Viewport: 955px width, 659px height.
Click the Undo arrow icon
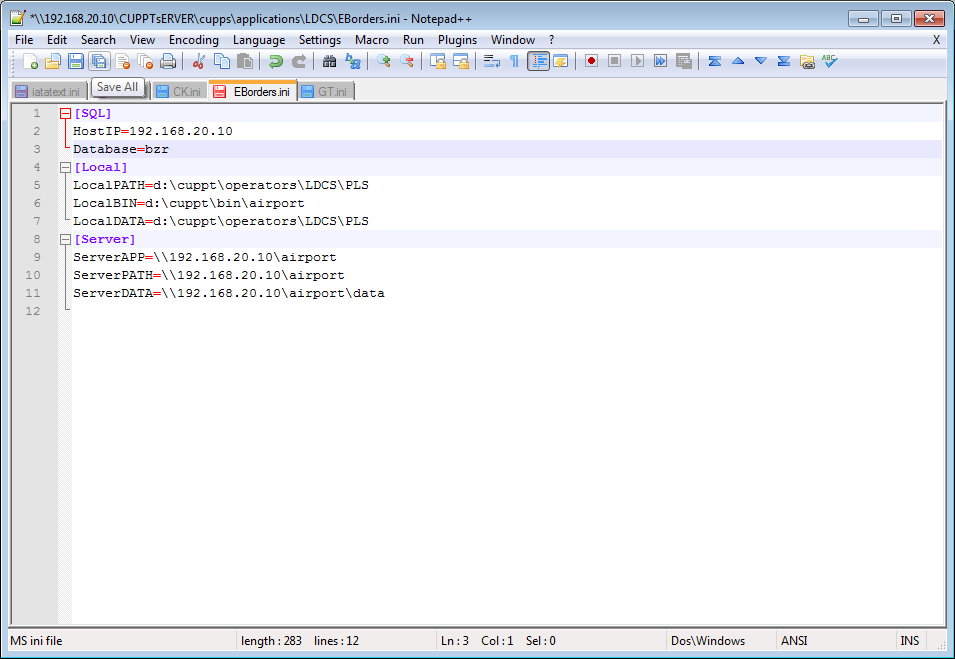pos(275,61)
